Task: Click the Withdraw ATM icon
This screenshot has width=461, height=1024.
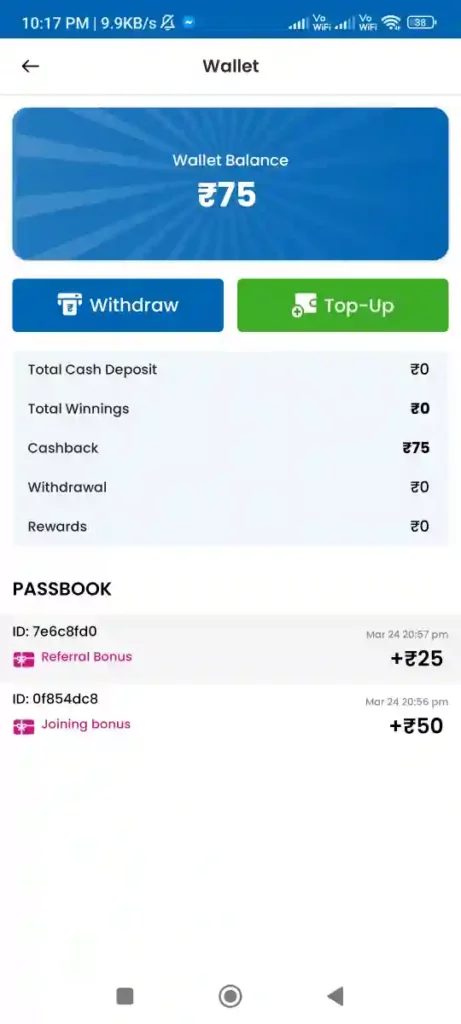Action: click(69, 305)
